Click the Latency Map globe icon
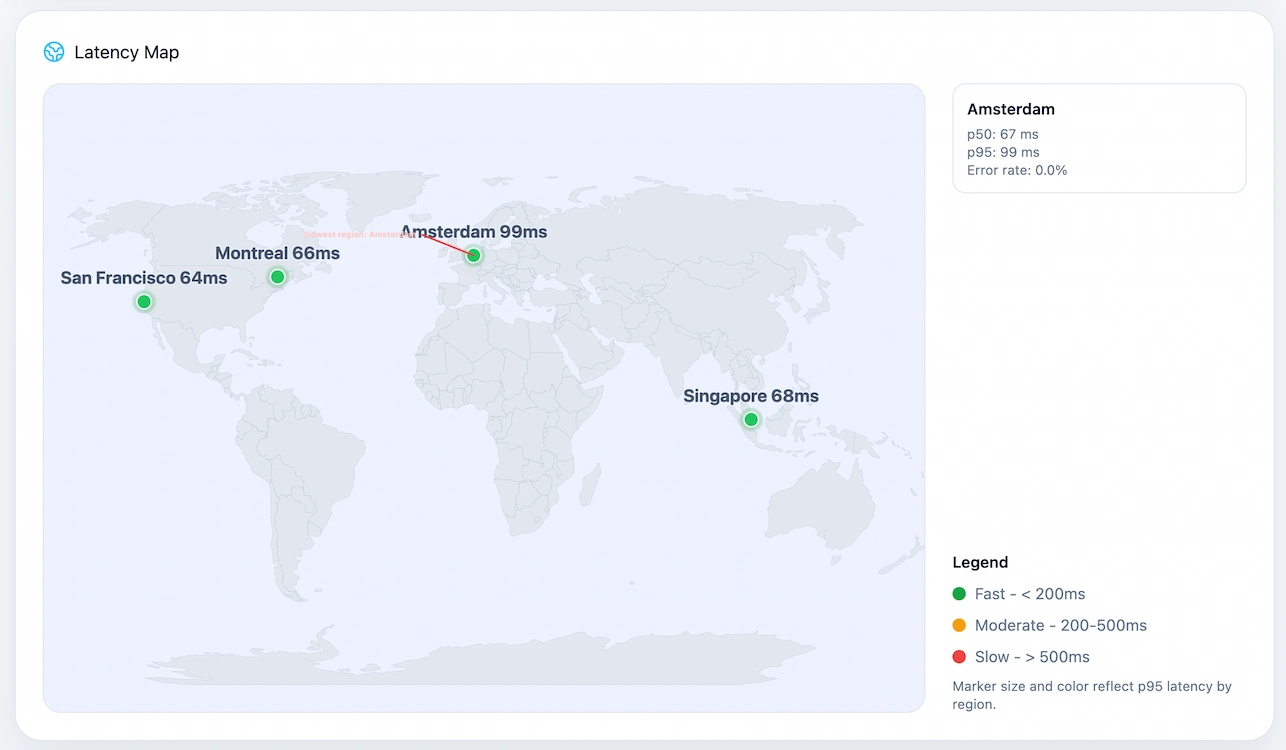The height and width of the screenshot is (750, 1286). pyautogui.click(x=53, y=51)
